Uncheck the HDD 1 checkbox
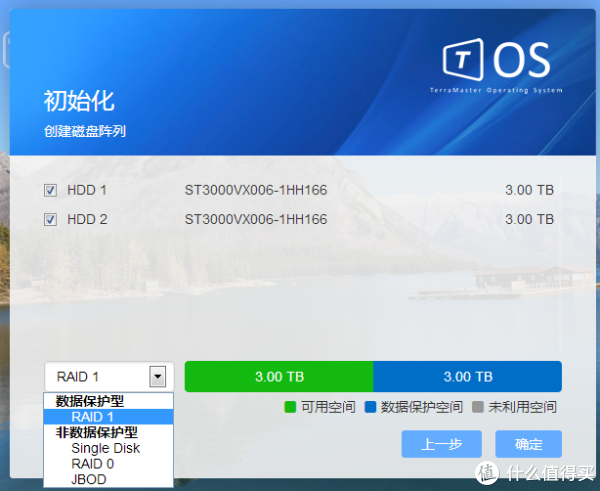 (x=51, y=190)
